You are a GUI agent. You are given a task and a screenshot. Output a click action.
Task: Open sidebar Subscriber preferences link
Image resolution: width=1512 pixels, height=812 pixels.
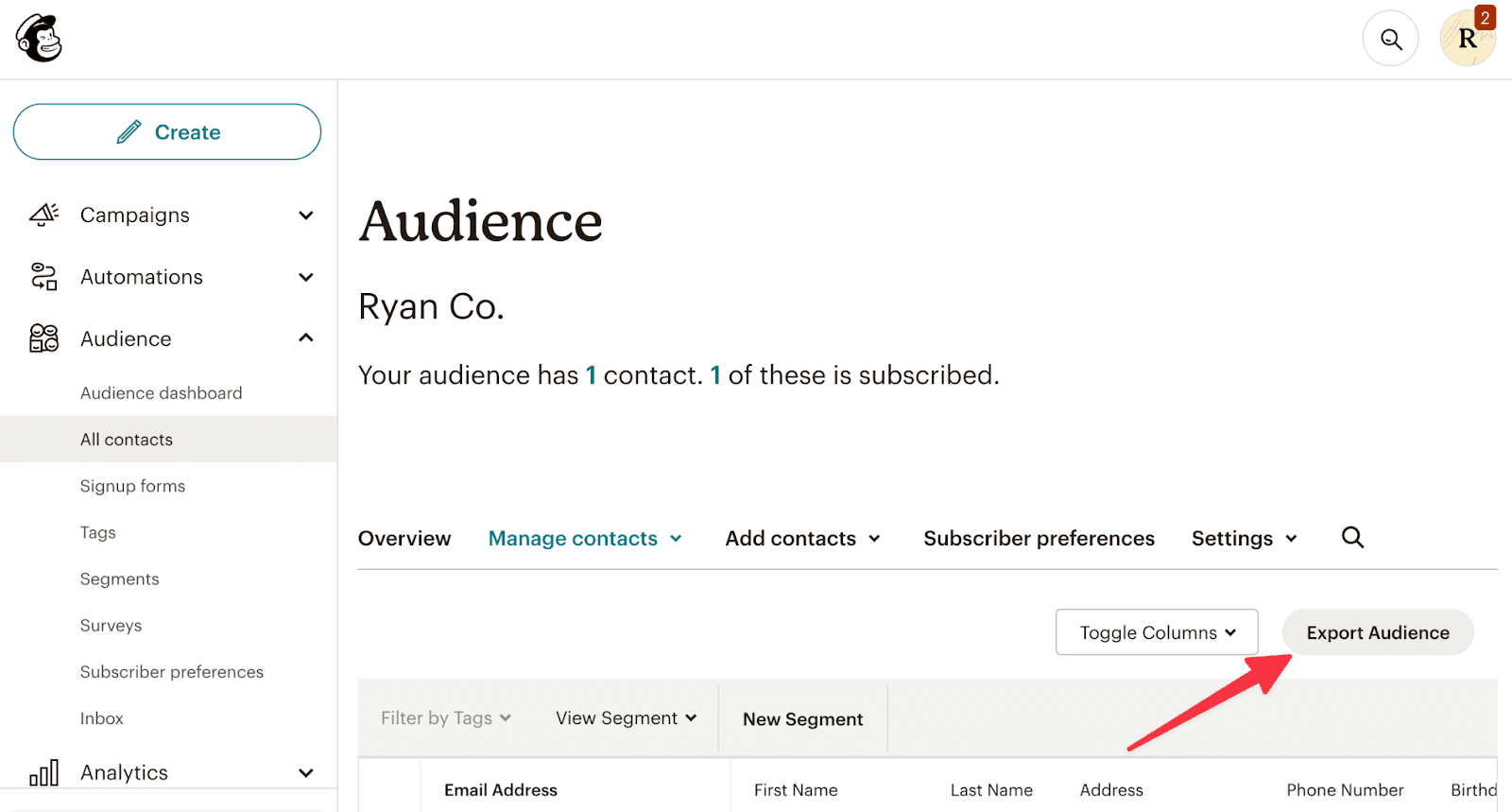point(172,672)
